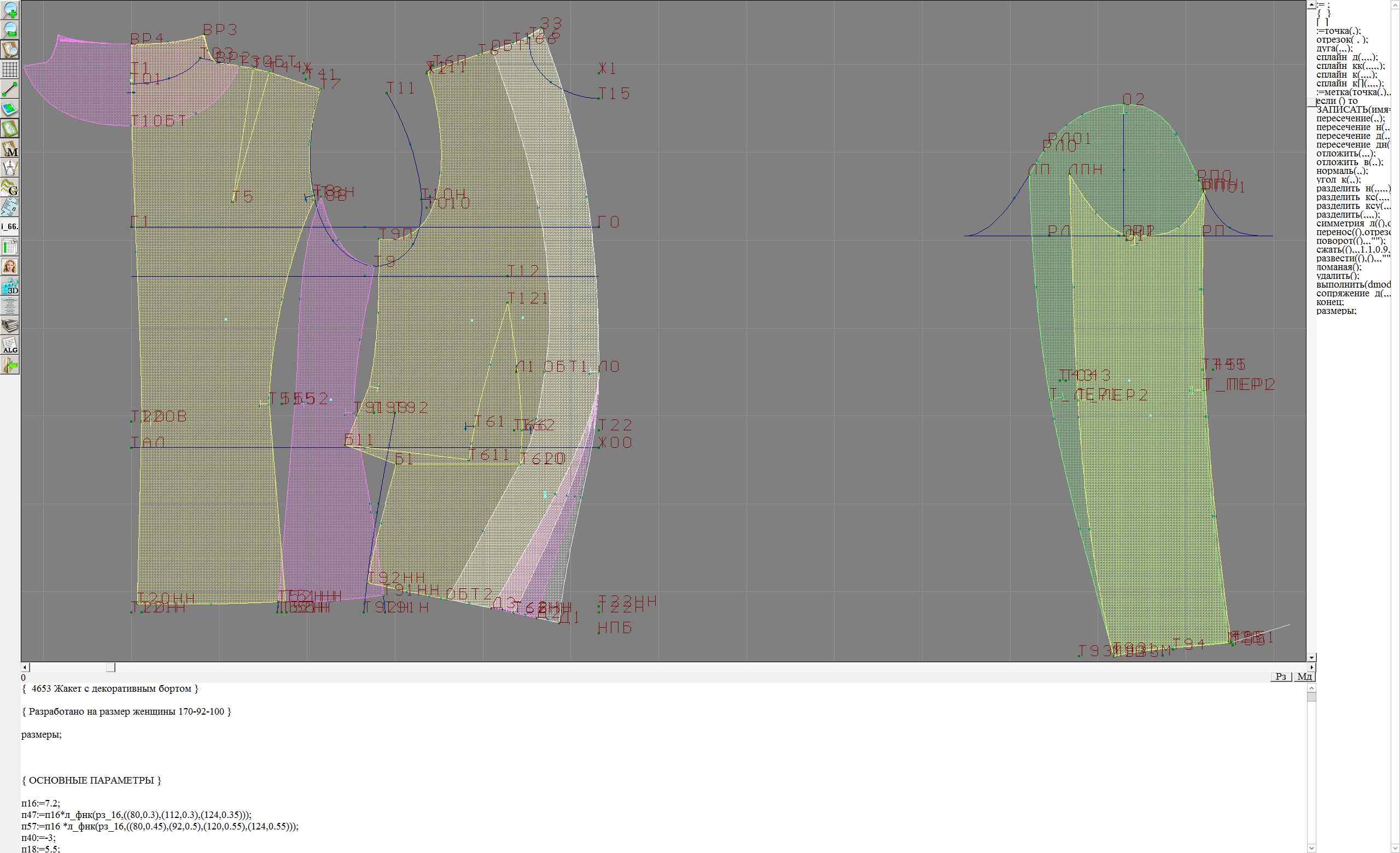Click the zoom out magnifier icon

10,30
